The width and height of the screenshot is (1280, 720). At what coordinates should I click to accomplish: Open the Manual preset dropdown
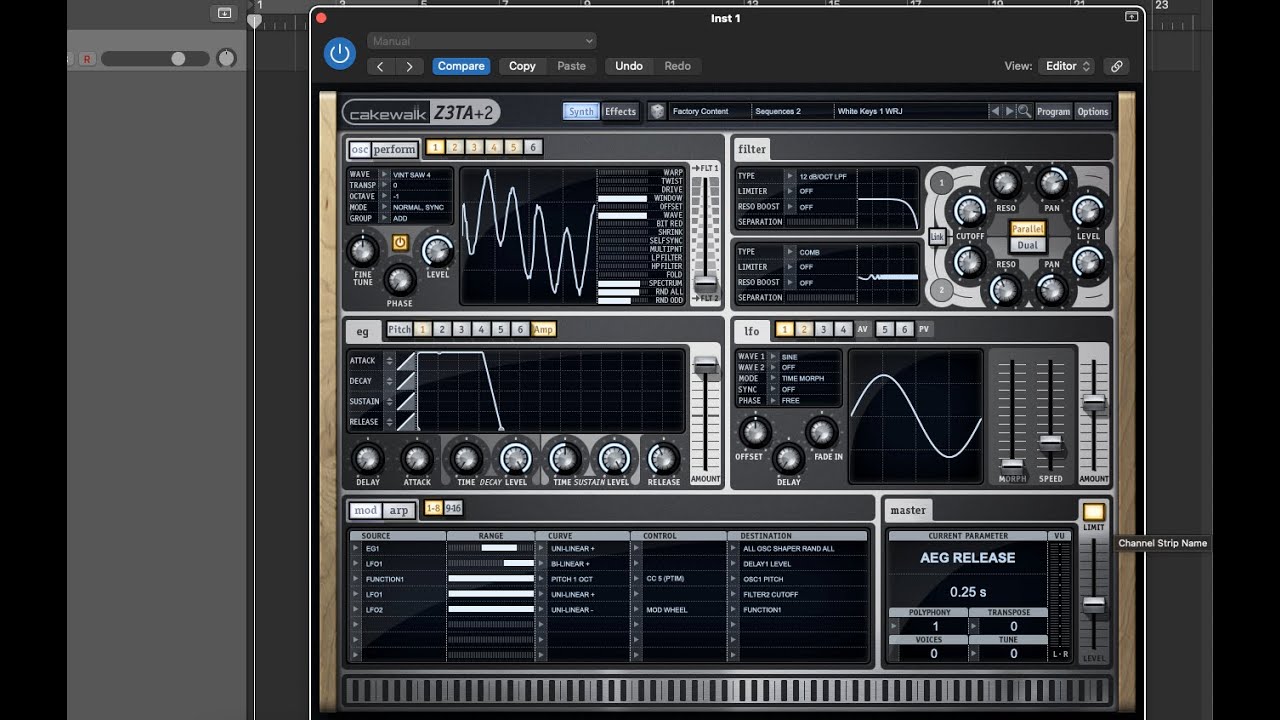[x=482, y=41]
